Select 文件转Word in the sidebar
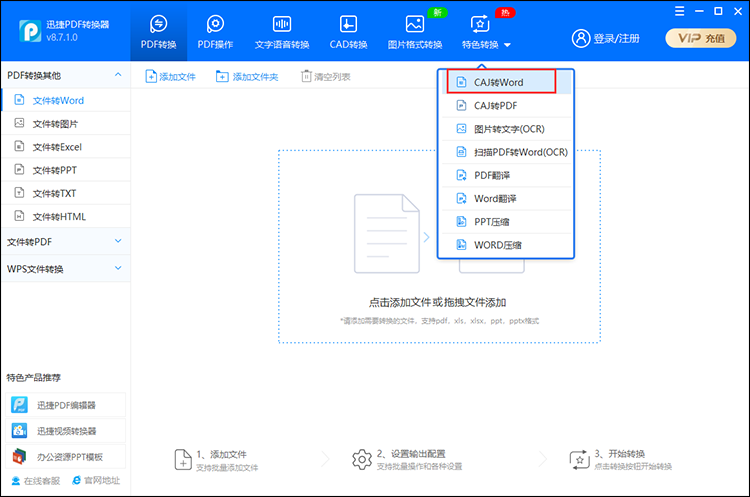The image size is (750, 497). [x=66, y=100]
